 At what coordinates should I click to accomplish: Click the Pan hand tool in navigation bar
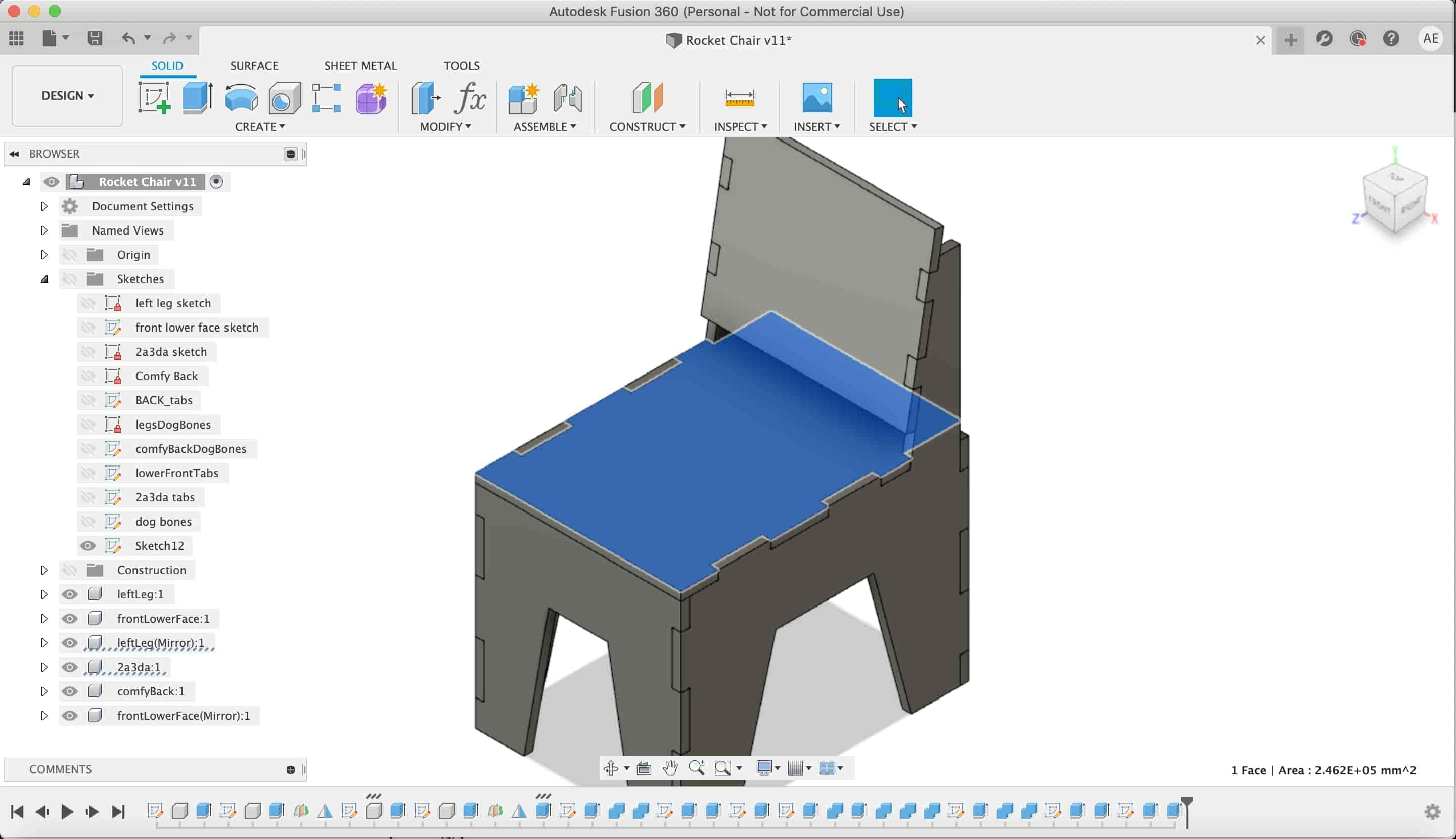point(670,768)
